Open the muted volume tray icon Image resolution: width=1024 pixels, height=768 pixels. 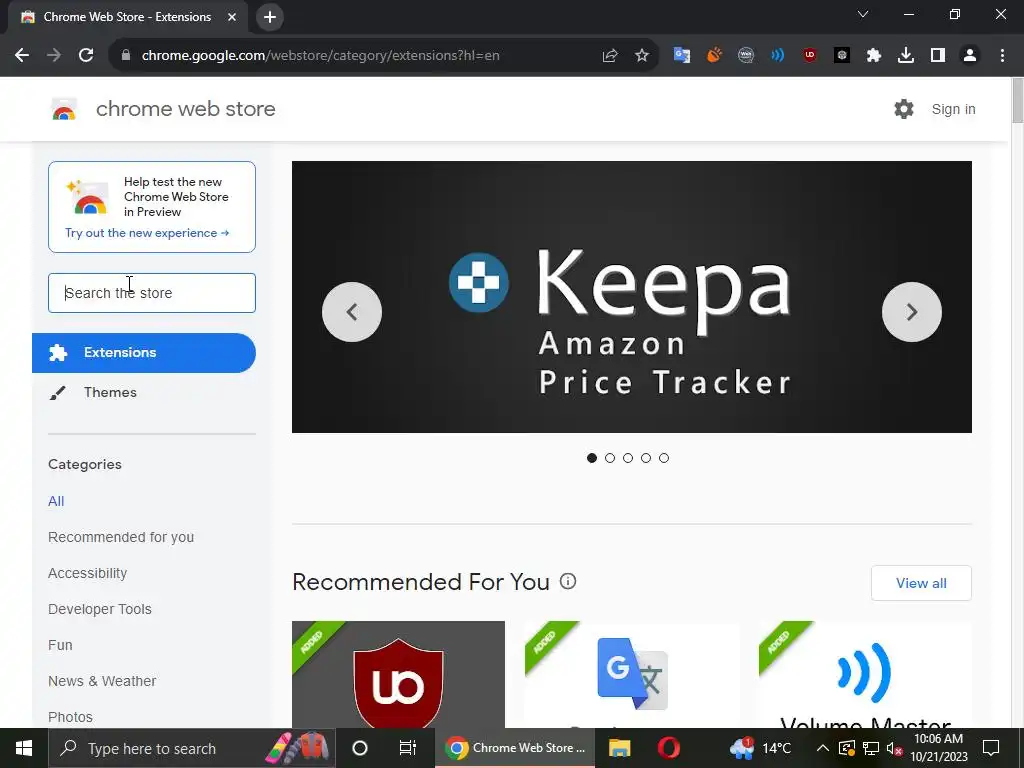point(894,748)
